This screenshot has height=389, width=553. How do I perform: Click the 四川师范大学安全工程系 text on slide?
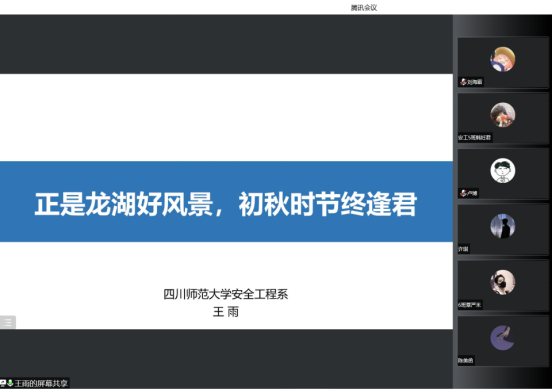coord(226,294)
